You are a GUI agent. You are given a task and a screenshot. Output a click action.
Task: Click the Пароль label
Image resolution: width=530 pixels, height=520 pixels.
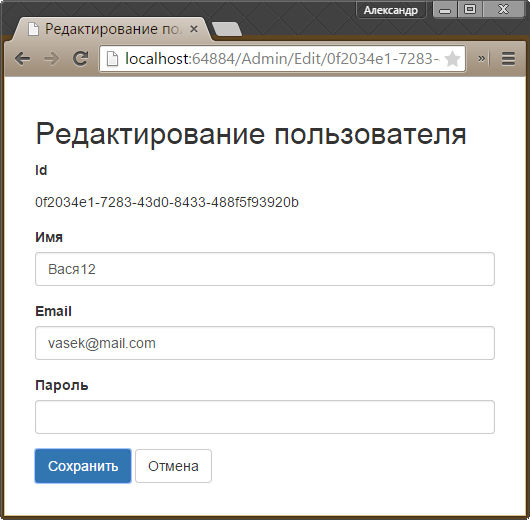[x=62, y=385]
